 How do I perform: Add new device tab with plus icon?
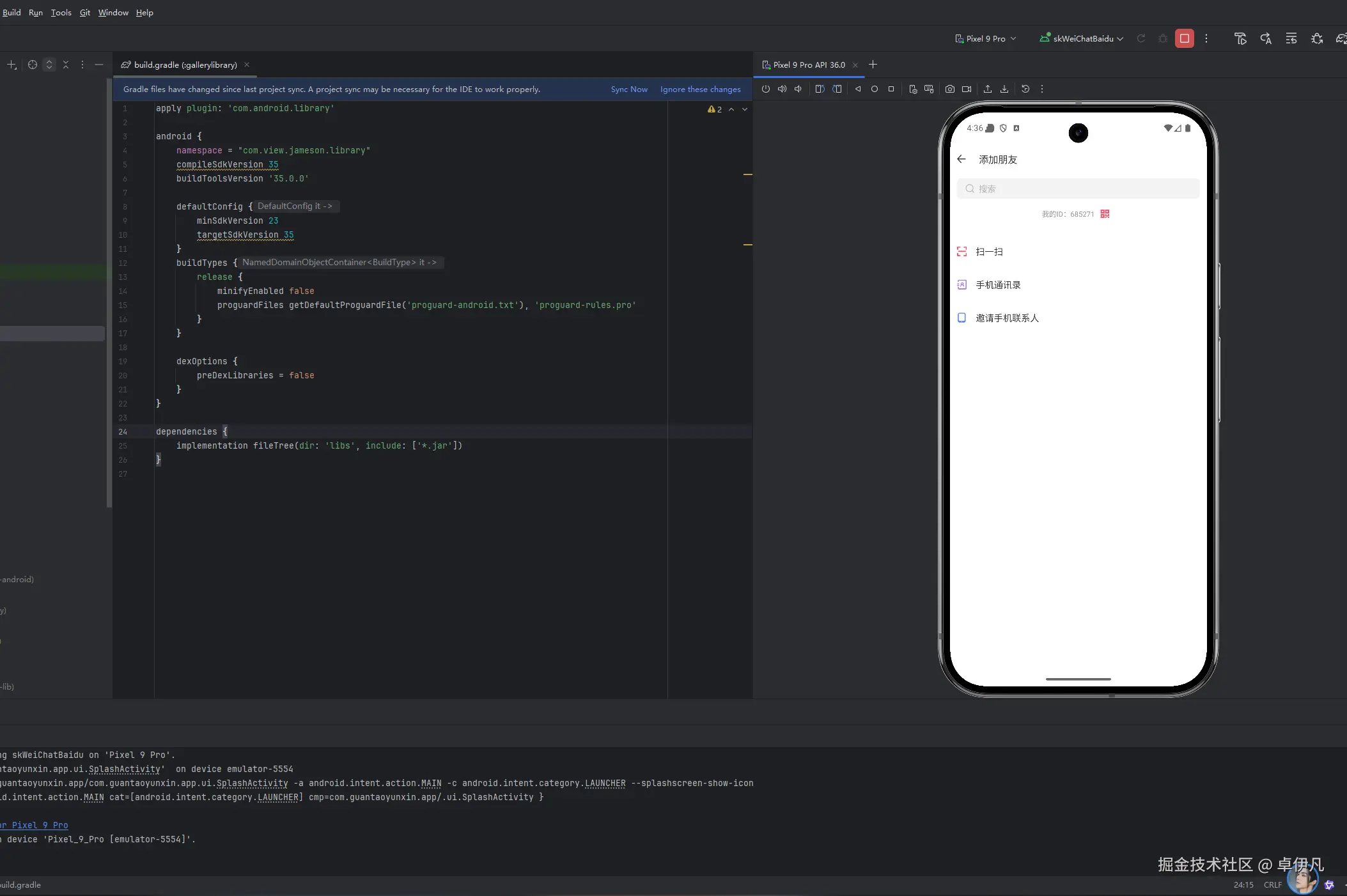(x=873, y=65)
